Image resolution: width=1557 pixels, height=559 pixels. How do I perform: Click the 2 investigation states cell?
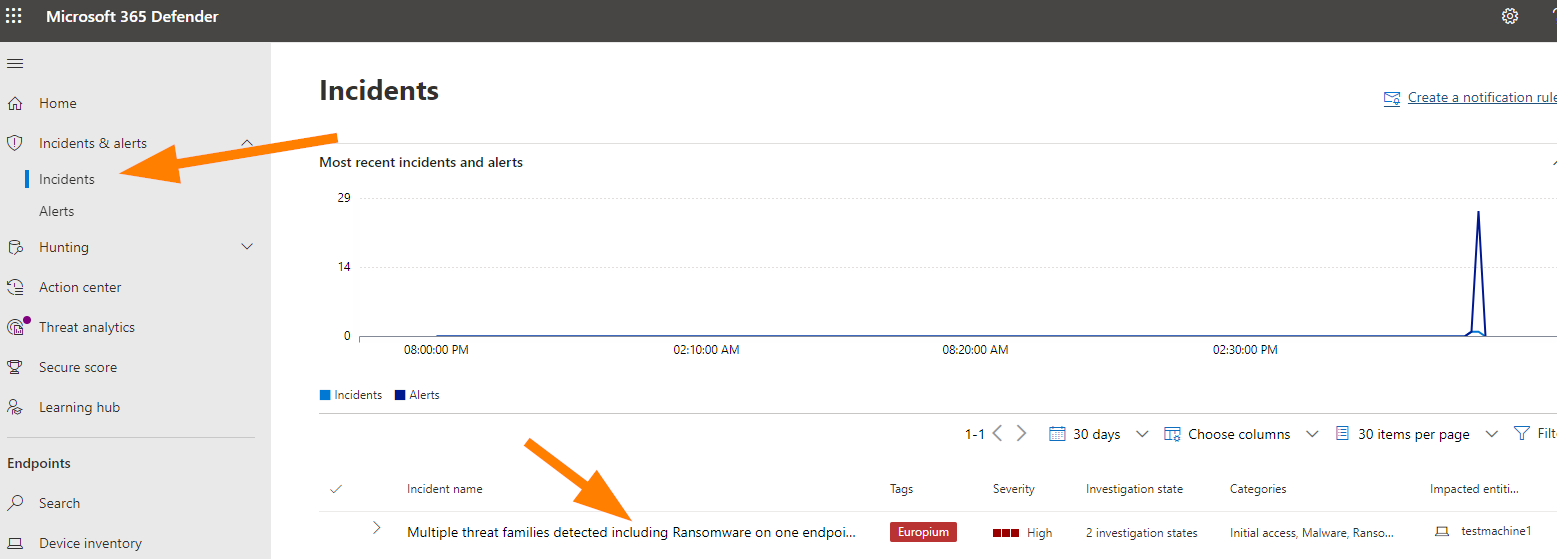(1141, 533)
